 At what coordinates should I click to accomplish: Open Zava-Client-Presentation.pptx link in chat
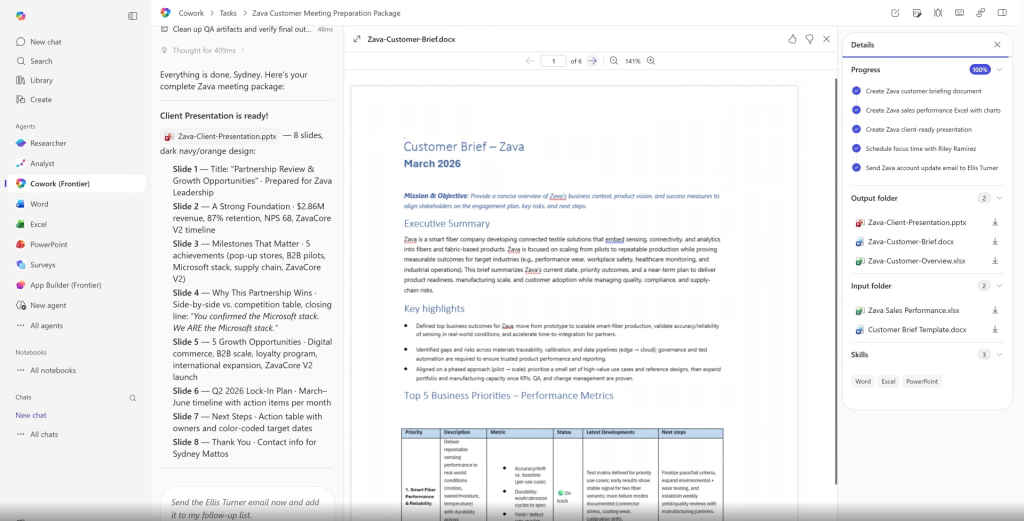coord(227,136)
